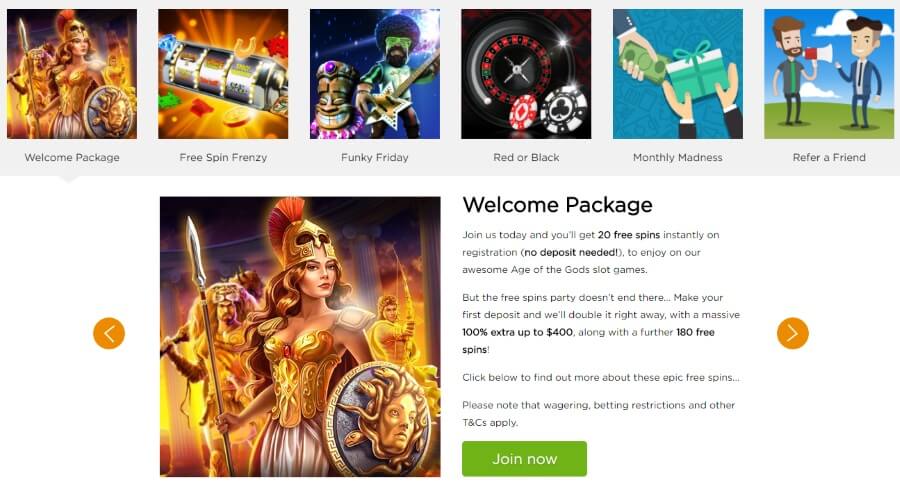The width and height of the screenshot is (900, 494).
Task: Select the Free Spin Frenzy slot image
Action: (223, 74)
